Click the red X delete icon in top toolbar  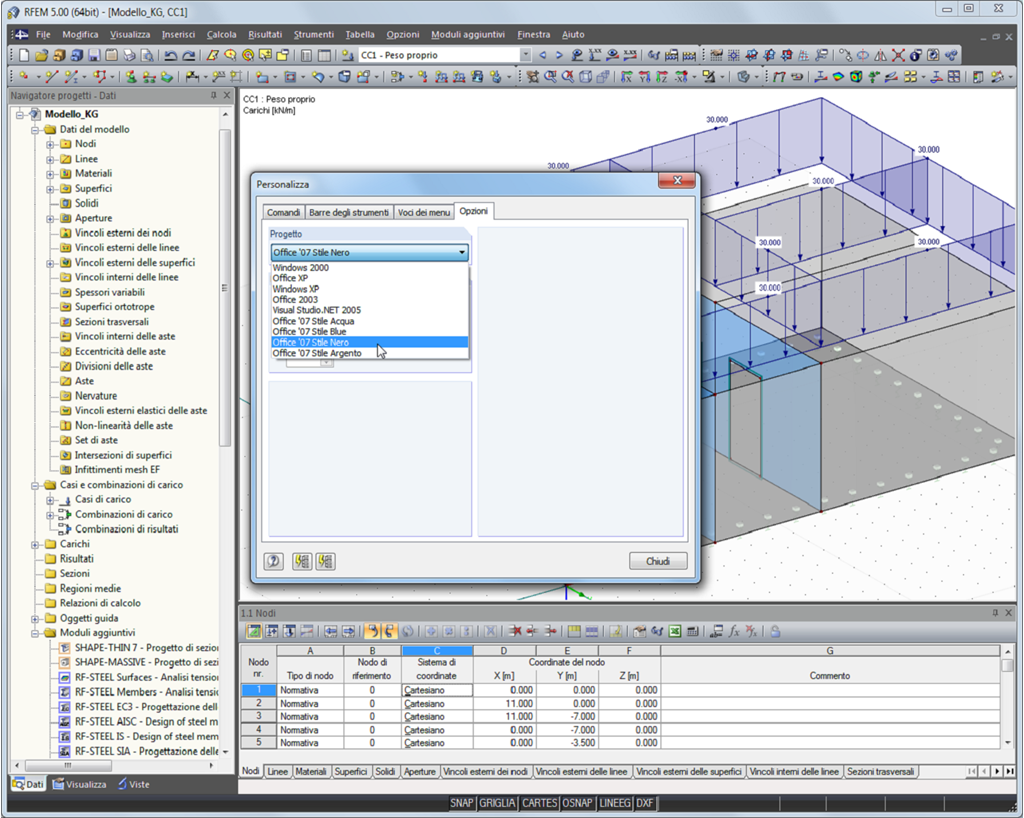coord(898,55)
